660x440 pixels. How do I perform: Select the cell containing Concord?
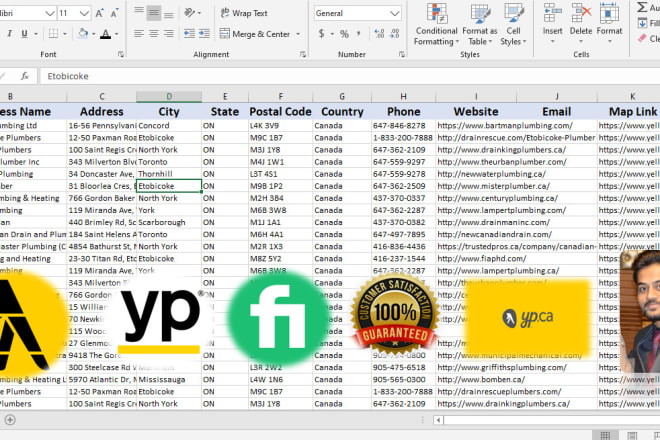point(169,125)
